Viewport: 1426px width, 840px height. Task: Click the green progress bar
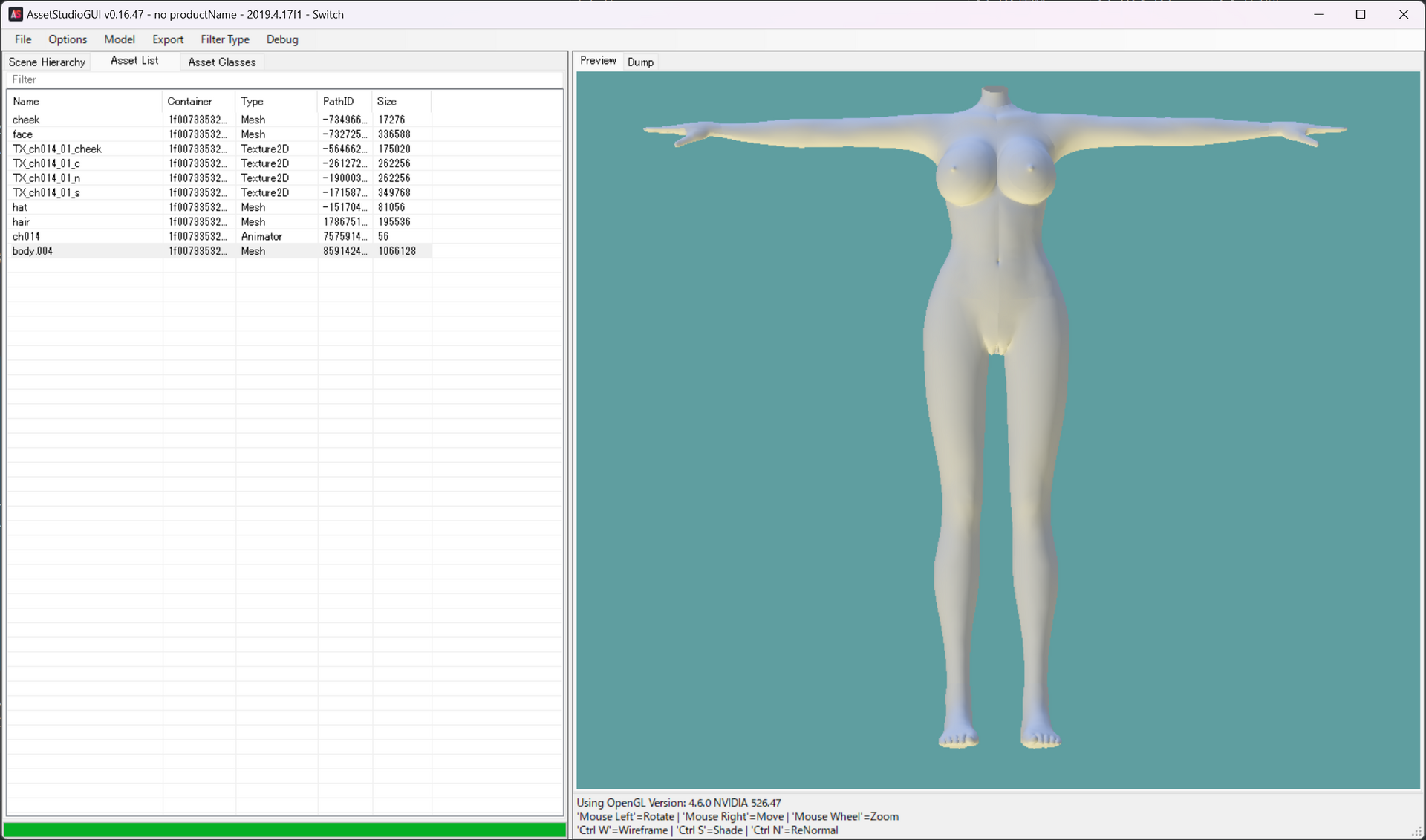[285, 830]
